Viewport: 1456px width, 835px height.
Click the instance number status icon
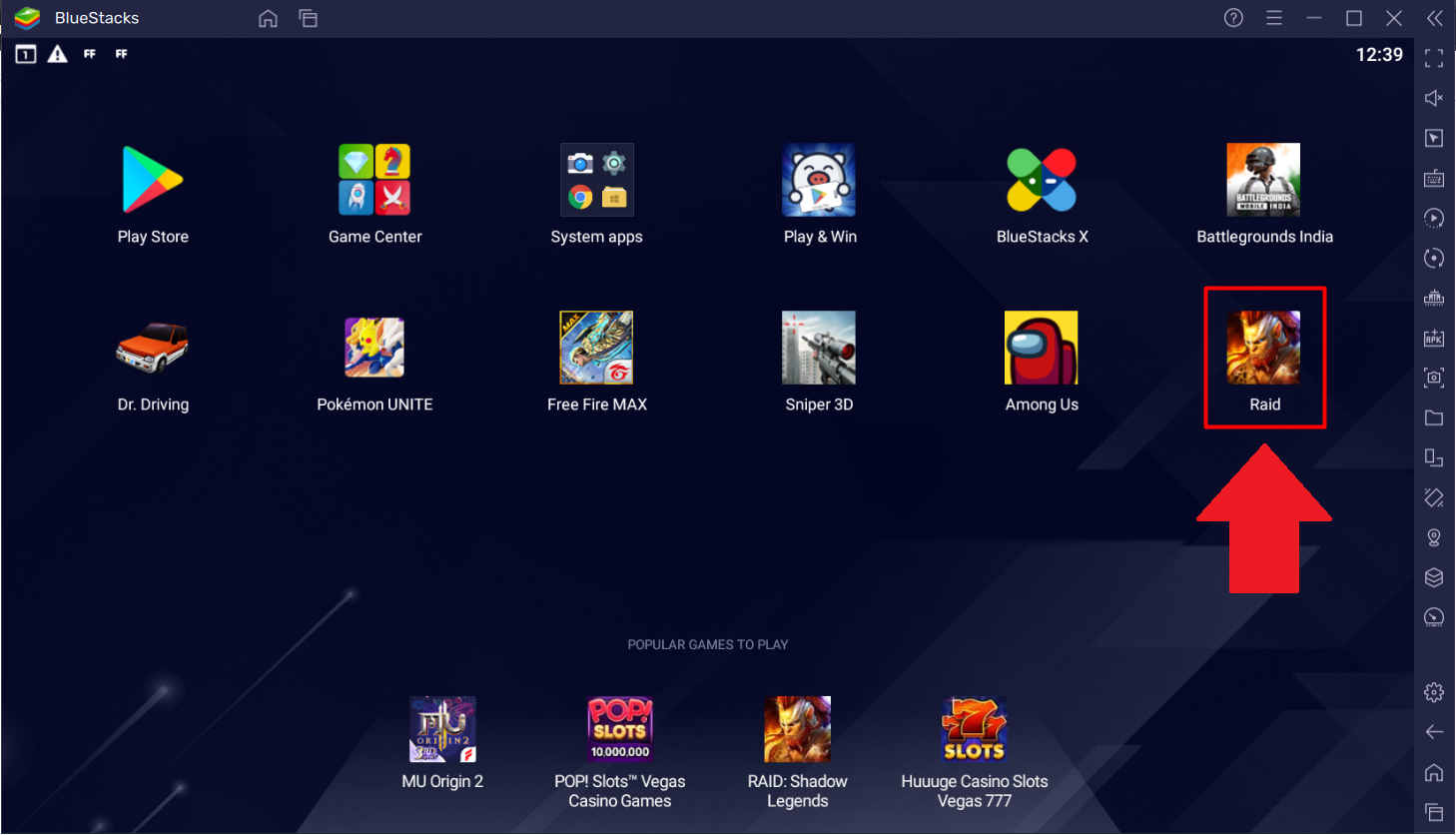coord(26,54)
